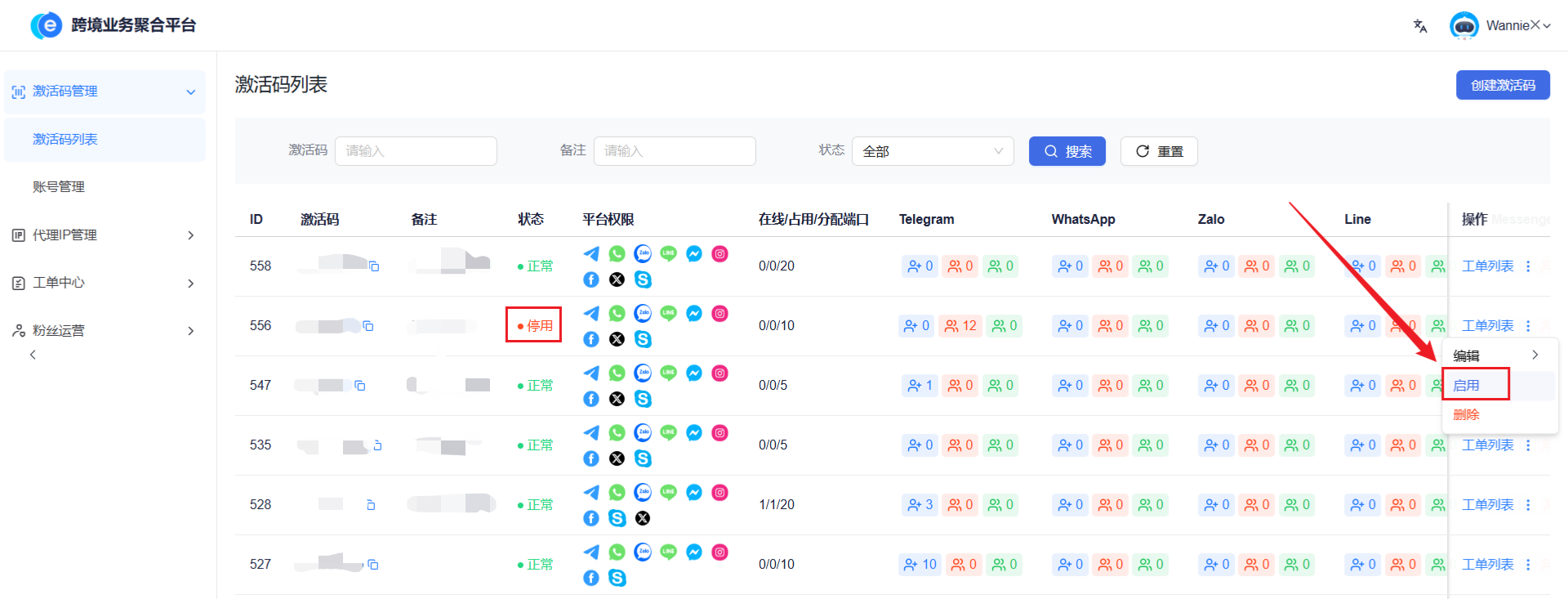
Task: Click the translate language icon in header
Action: tap(1420, 26)
